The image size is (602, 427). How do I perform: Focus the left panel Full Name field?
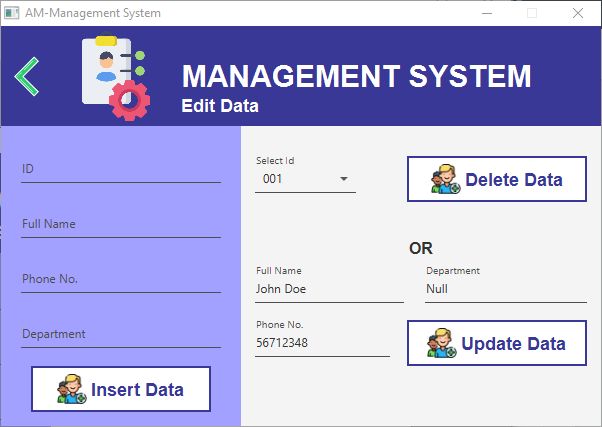[121, 225]
